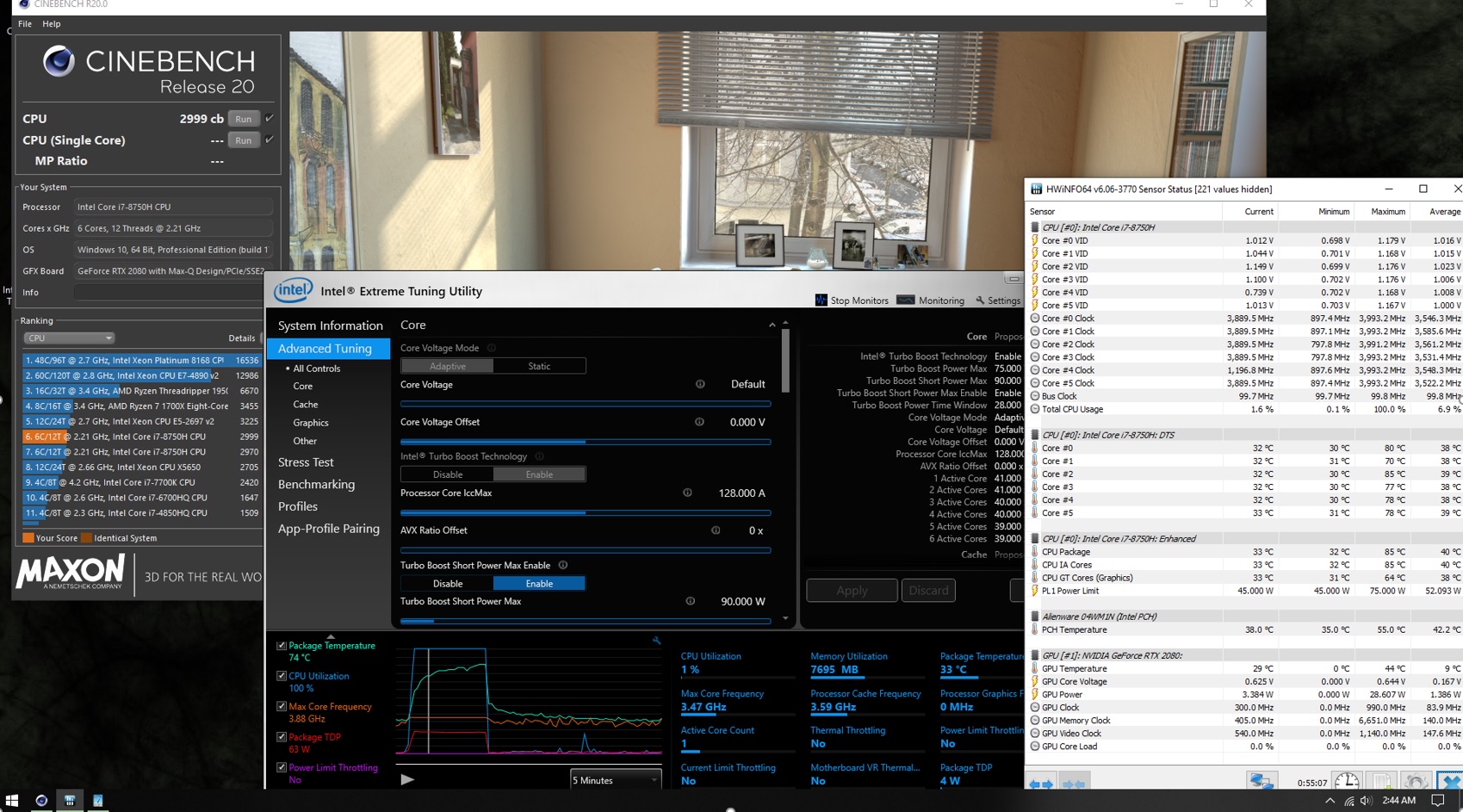Open System Information section in XTU
The width and height of the screenshot is (1463, 812).
pyautogui.click(x=330, y=325)
